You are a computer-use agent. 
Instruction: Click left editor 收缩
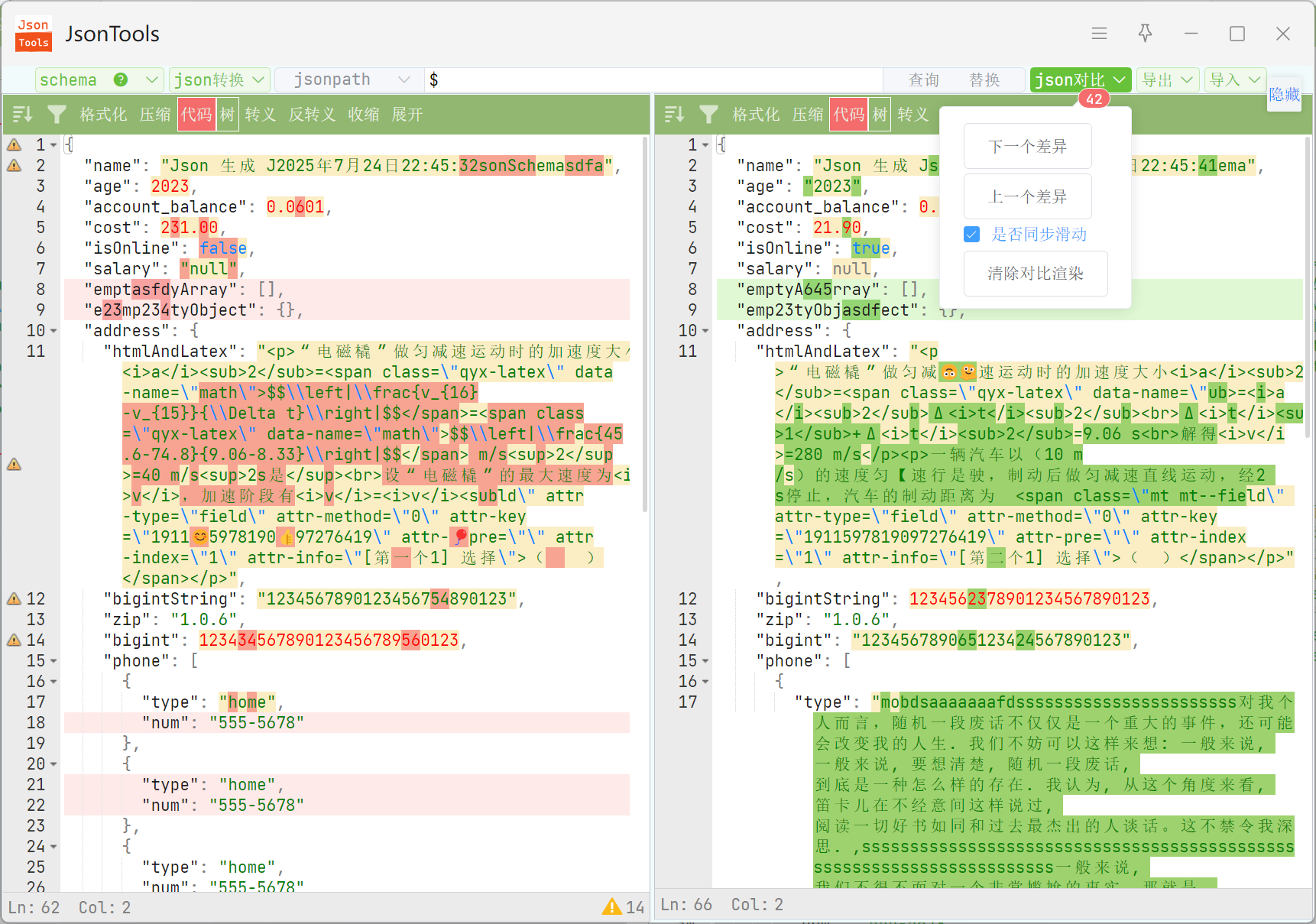point(364,115)
